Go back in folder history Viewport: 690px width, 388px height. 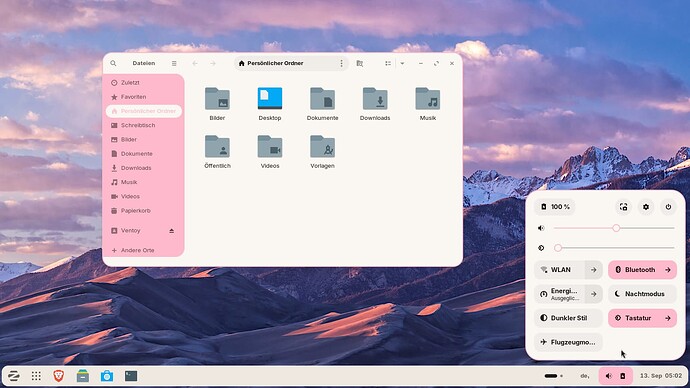pos(195,63)
